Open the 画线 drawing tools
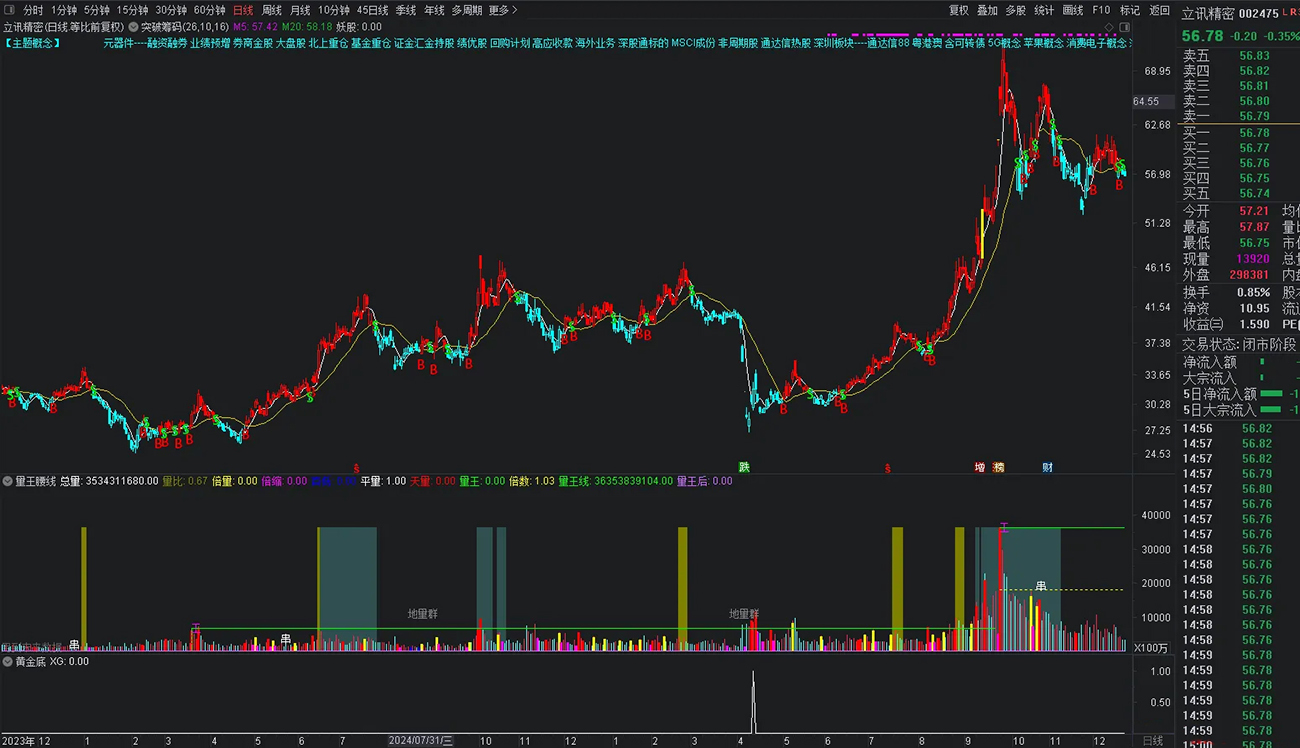 [x=1073, y=10]
